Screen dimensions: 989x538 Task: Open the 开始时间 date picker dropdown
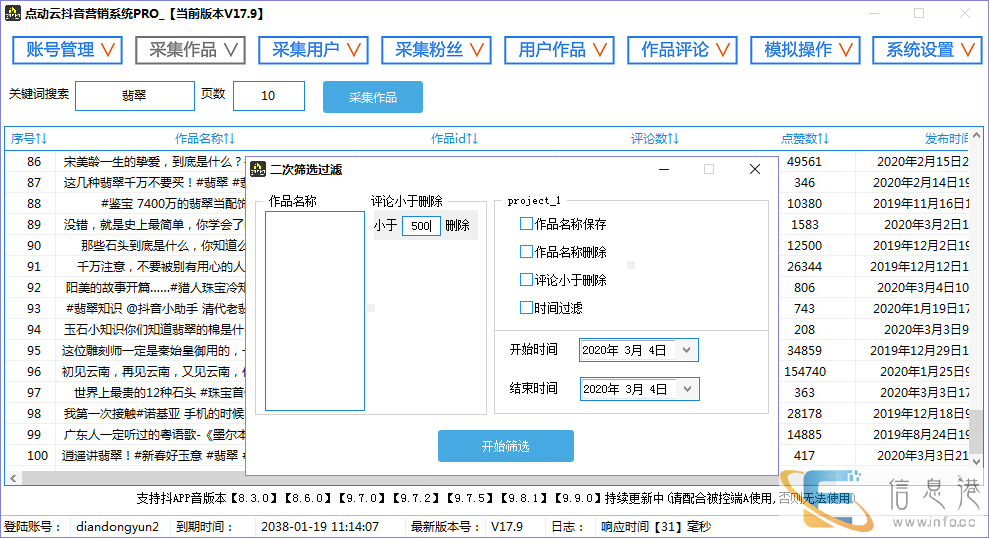point(685,350)
